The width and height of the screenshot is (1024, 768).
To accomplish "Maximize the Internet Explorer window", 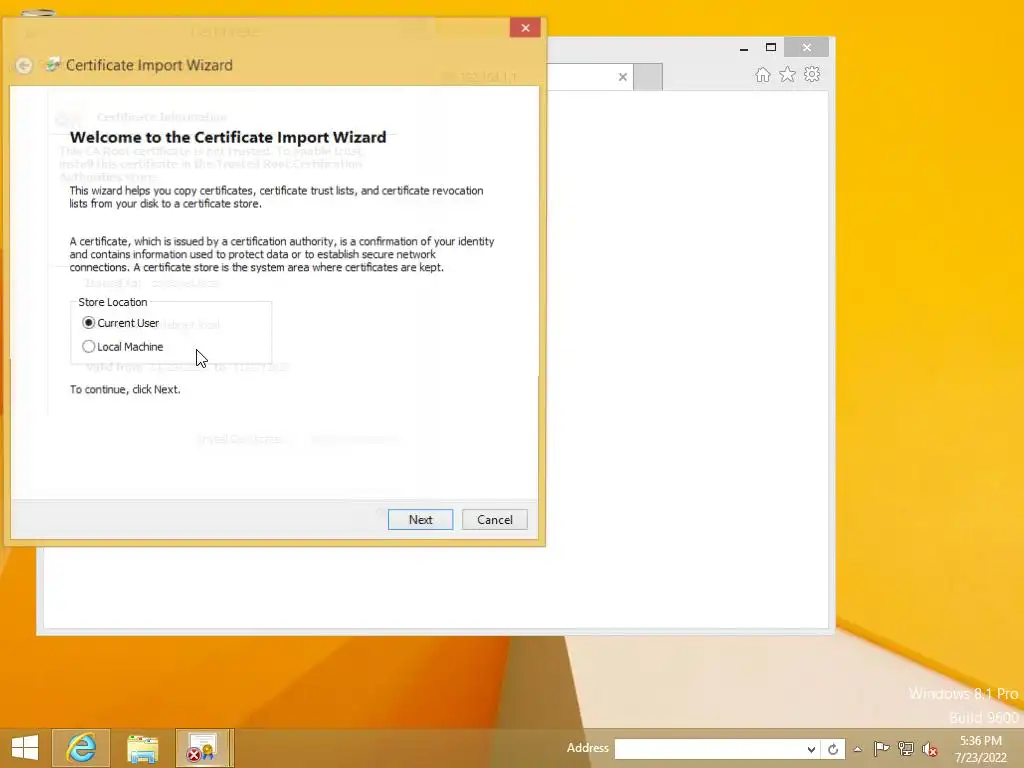I will tap(771, 48).
